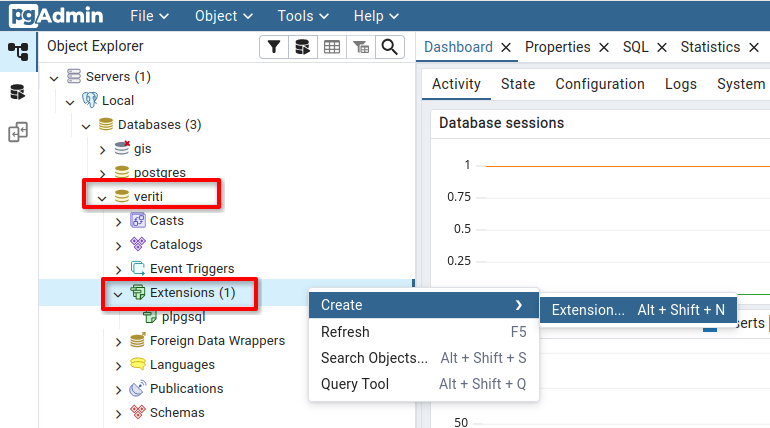This screenshot has width=770, height=428.
Task: Open the State dashboard sub-tab
Action: [x=518, y=84]
